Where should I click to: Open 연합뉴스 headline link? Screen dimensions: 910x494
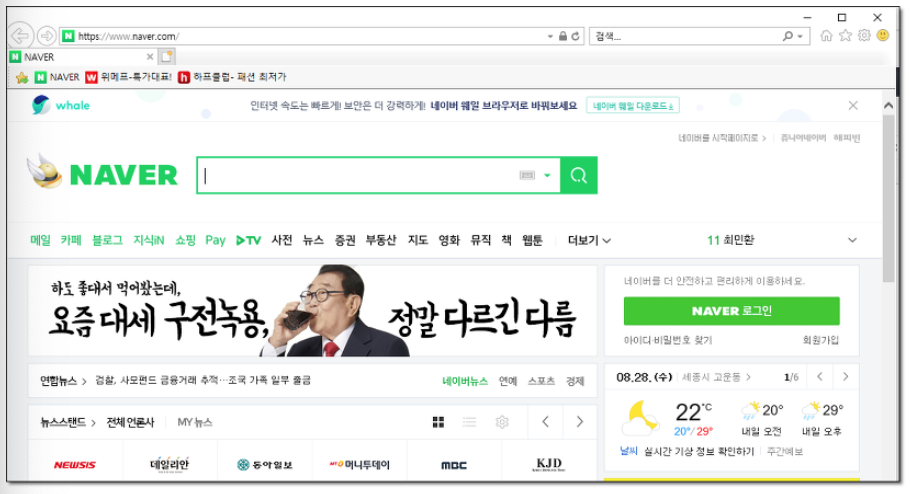203,381
